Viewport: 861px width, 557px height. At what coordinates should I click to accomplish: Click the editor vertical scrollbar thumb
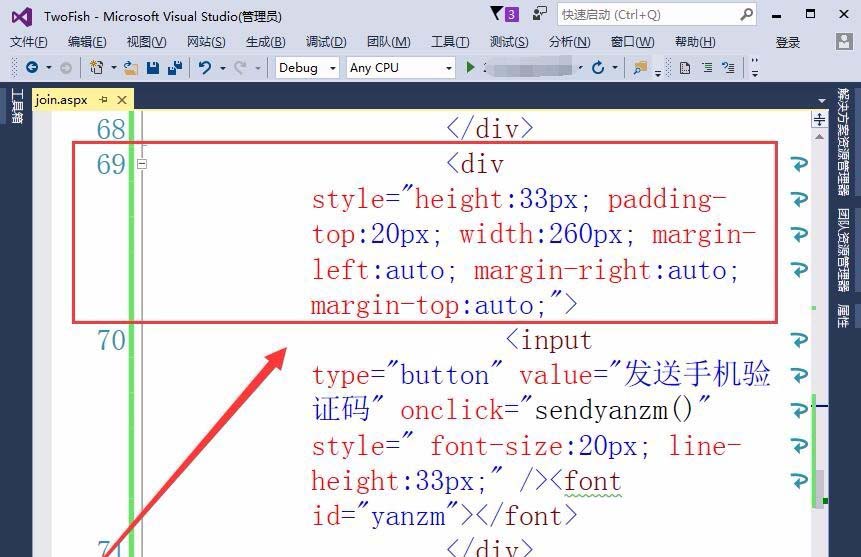(x=818, y=488)
